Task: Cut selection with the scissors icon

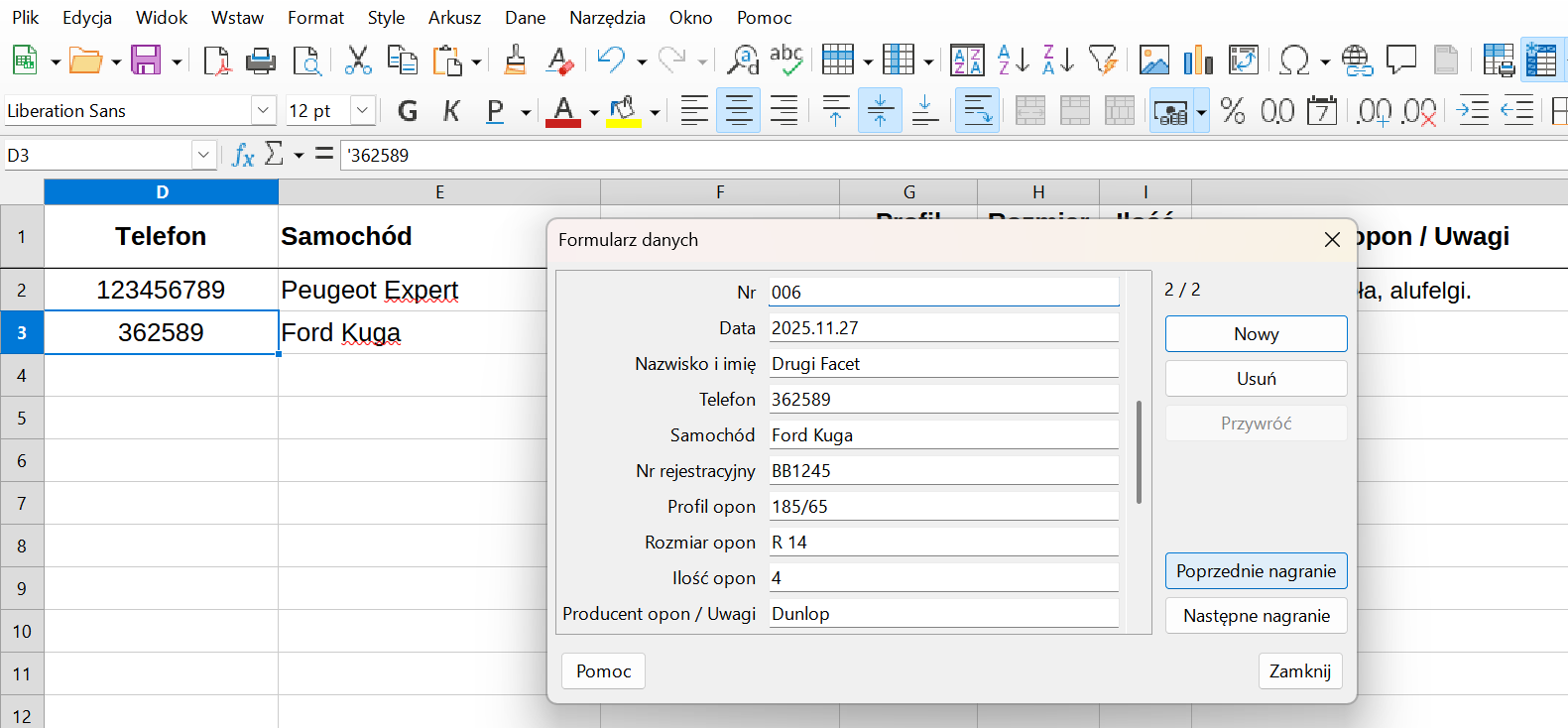Action: coord(358,61)
